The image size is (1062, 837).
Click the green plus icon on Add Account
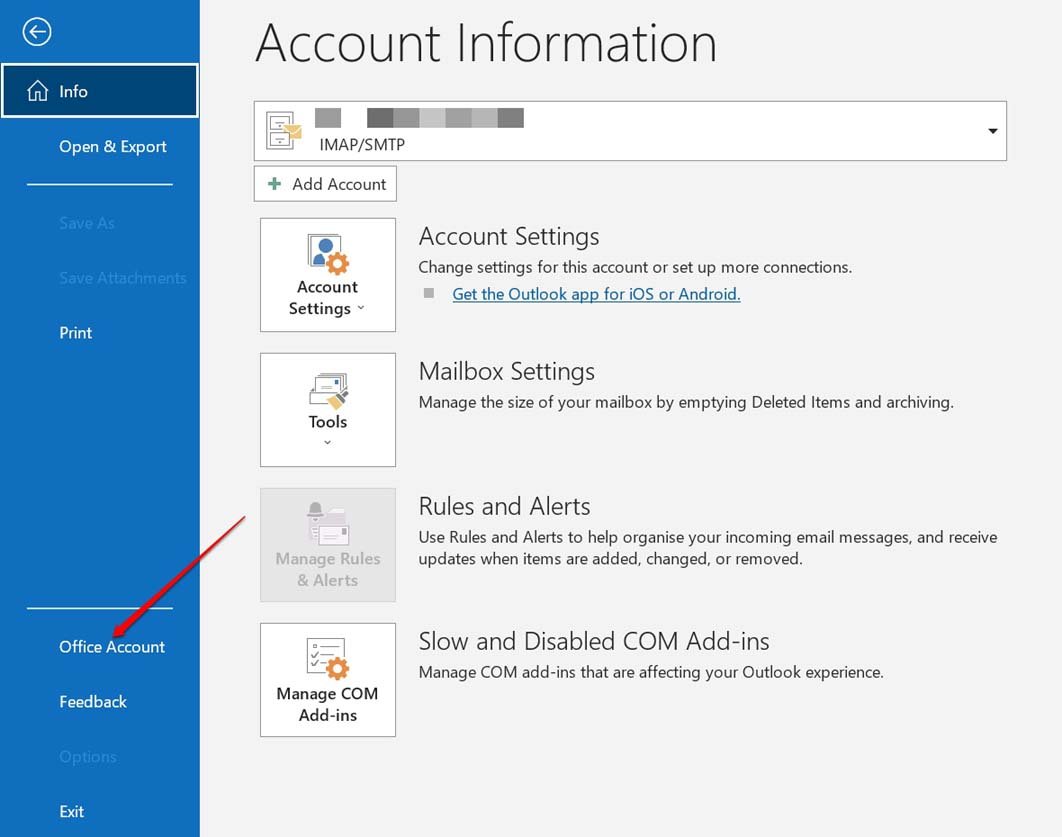(x=274, y=184)
